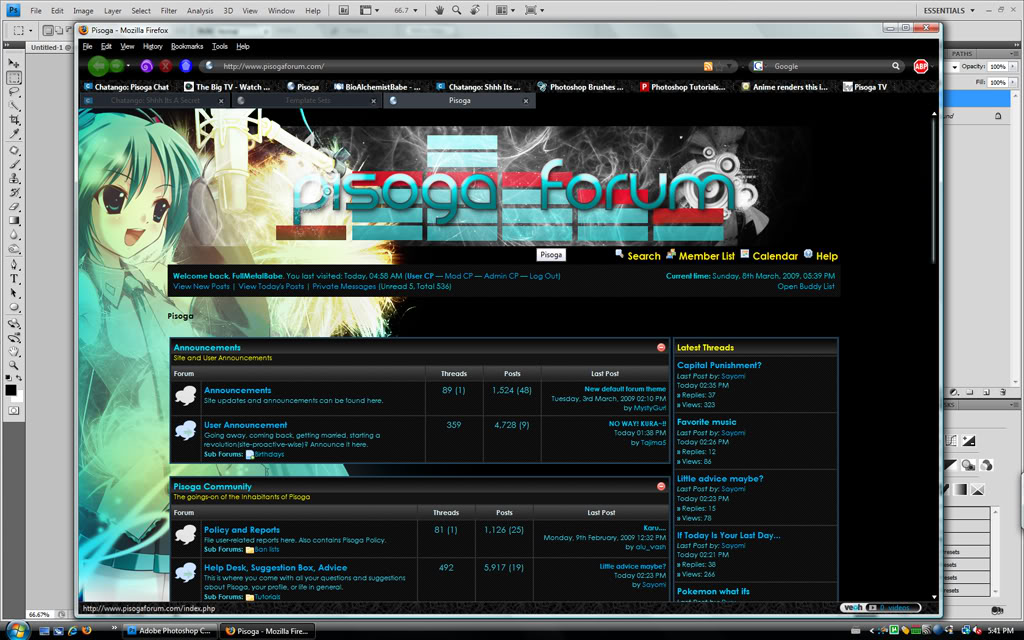Switch to PATHS panel tab
Screen dimensions: 1024x640
coord(962,54)
